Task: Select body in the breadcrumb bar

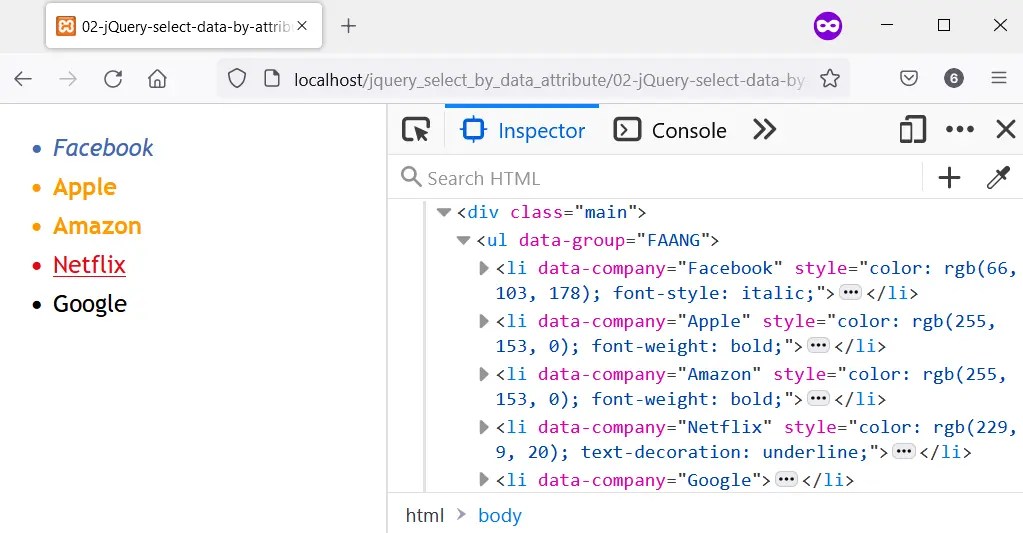Action: [x=500, y=515]
